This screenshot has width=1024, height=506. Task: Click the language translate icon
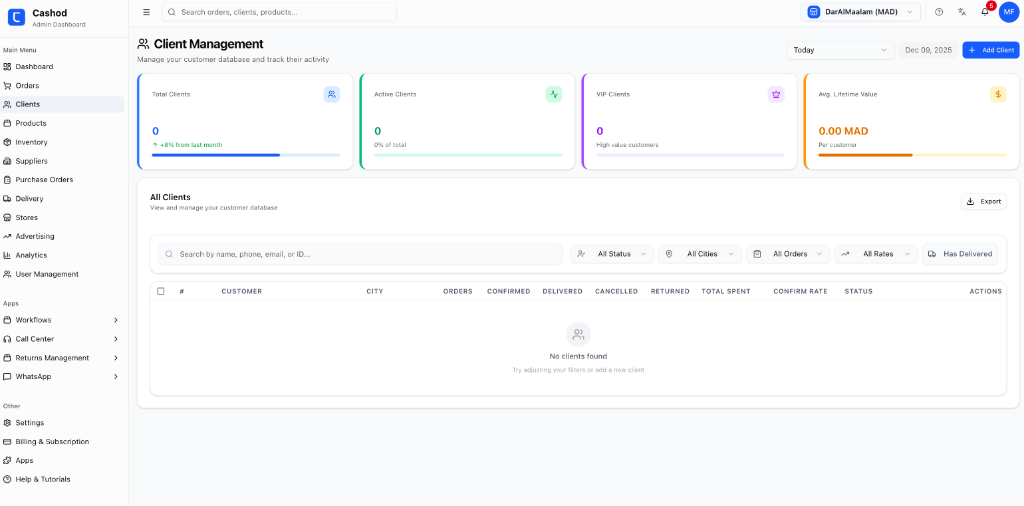point(962,12)
